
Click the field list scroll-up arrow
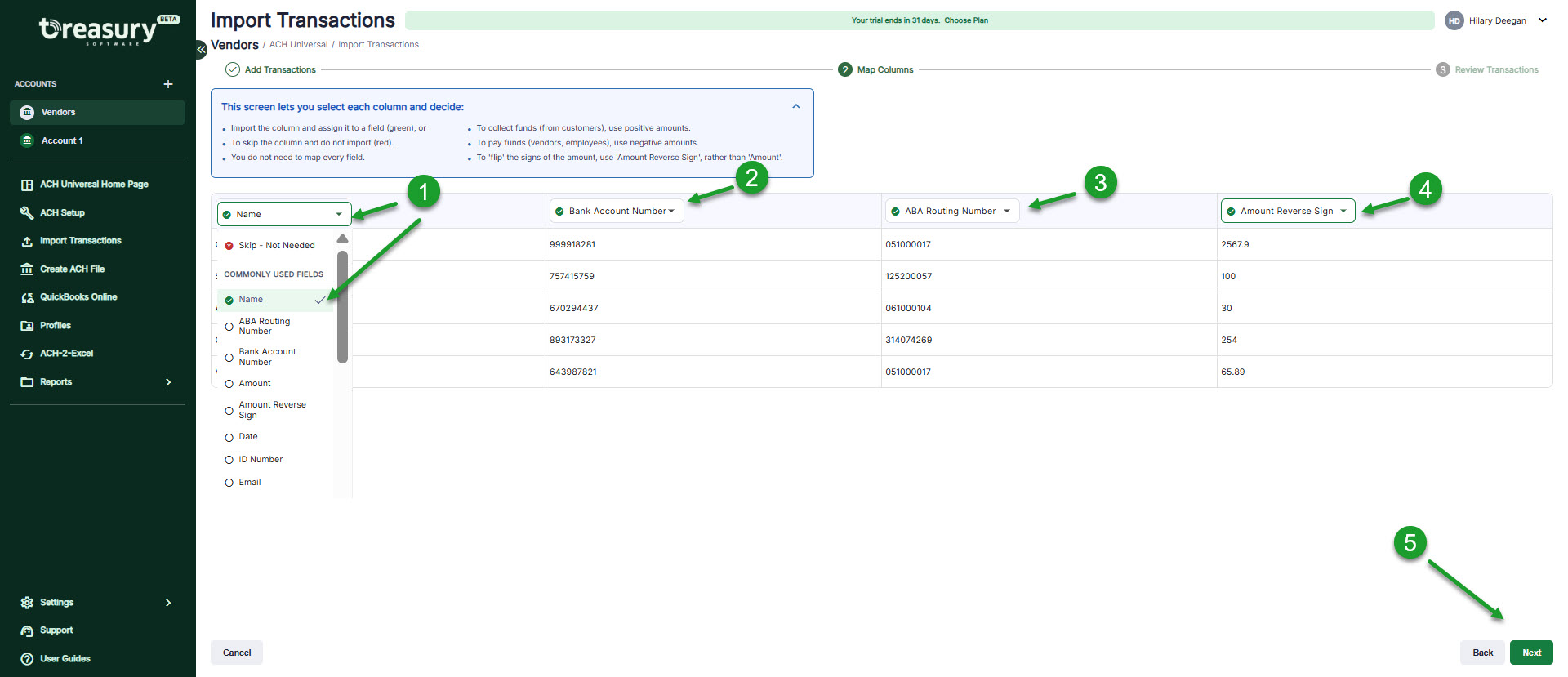point(343,238)
